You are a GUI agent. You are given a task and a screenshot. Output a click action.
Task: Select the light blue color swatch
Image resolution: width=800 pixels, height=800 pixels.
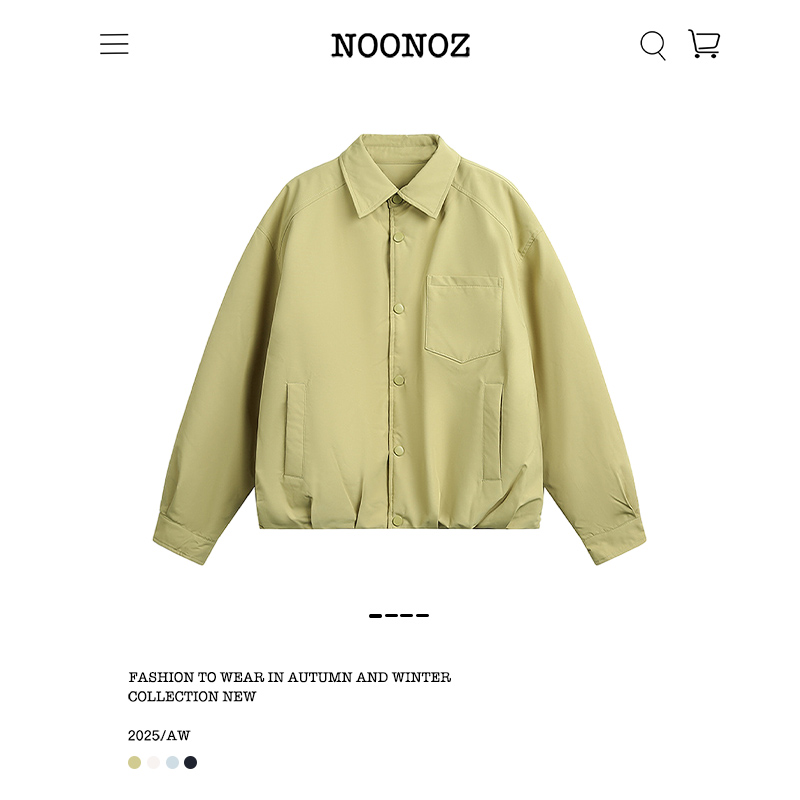tap(172, 762)
